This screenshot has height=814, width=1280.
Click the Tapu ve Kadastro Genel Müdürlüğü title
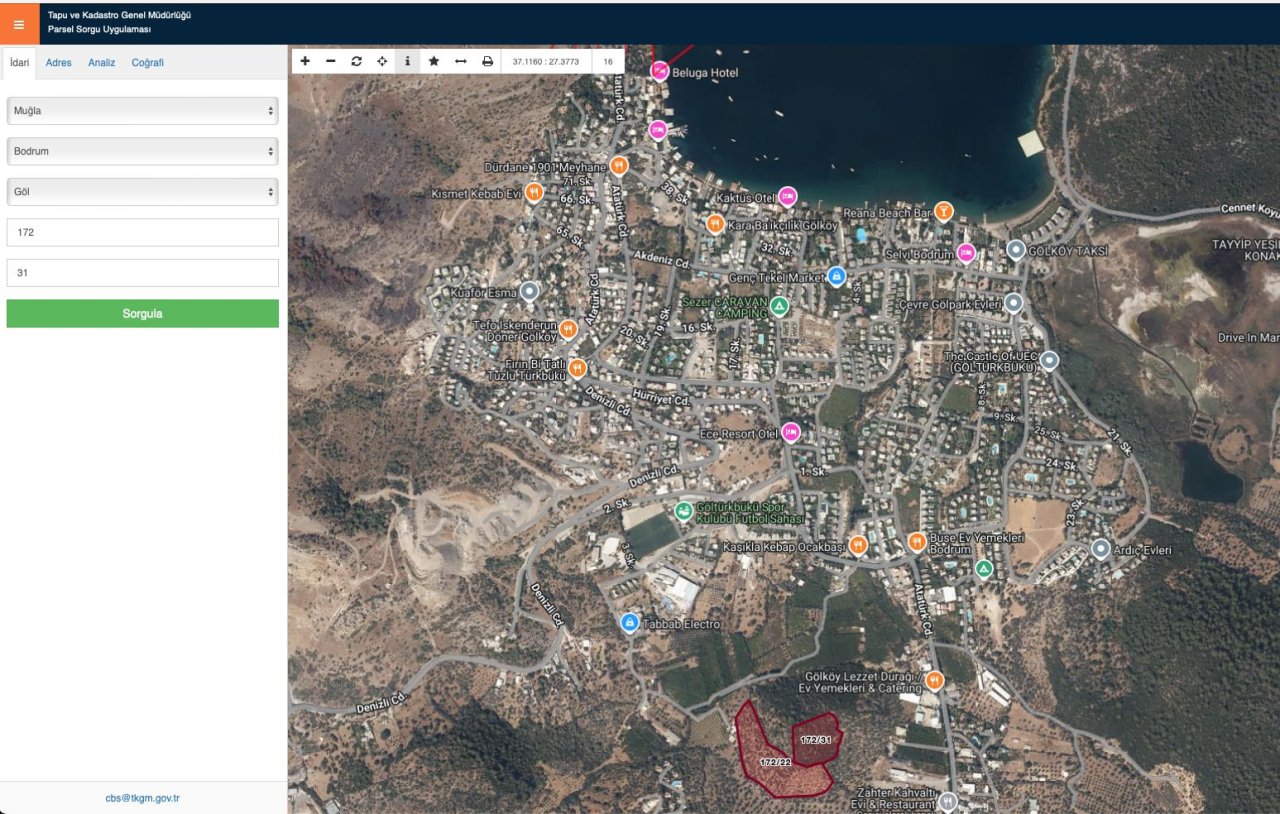119,15
